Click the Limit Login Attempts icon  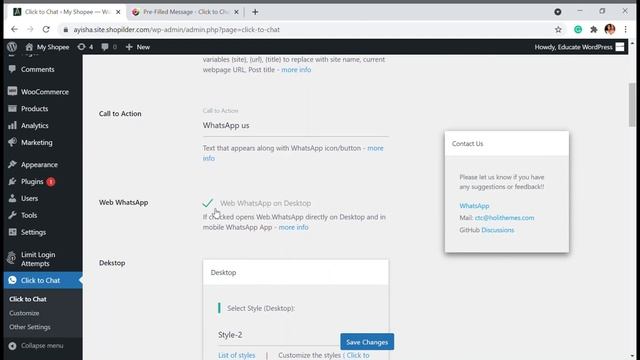point(11,258)
